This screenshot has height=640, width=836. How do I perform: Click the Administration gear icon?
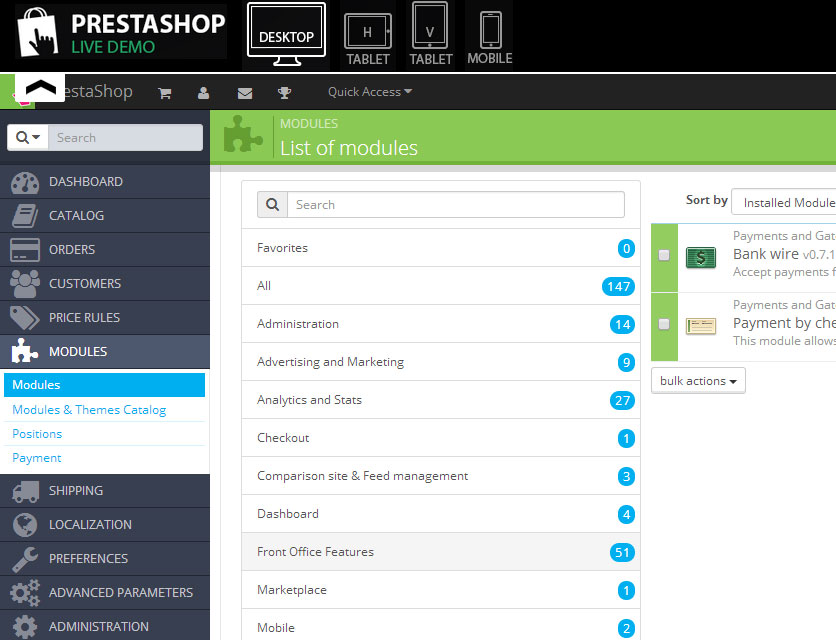click(25, 627)
